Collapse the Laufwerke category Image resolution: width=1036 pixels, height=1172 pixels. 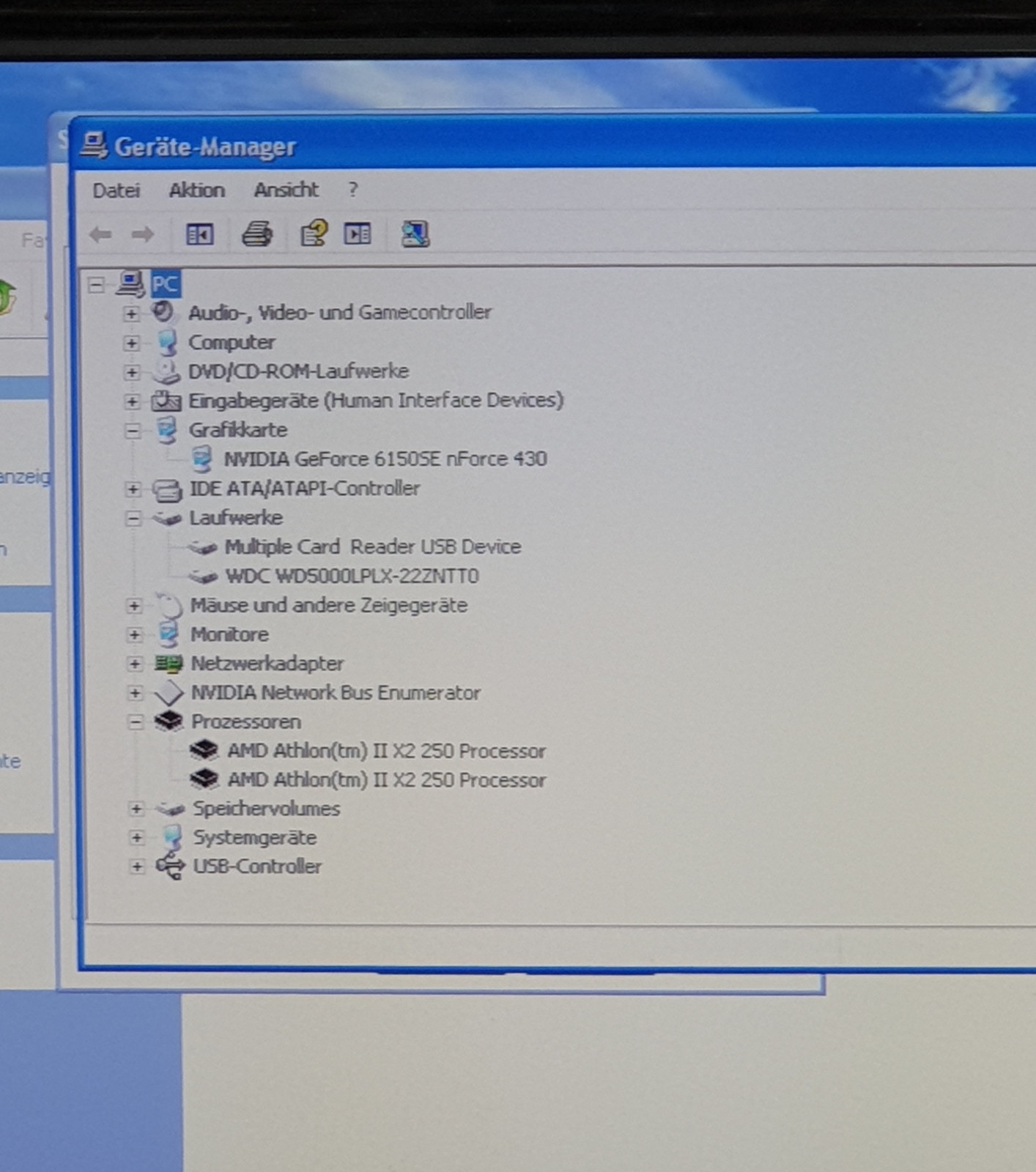(133, 519)
